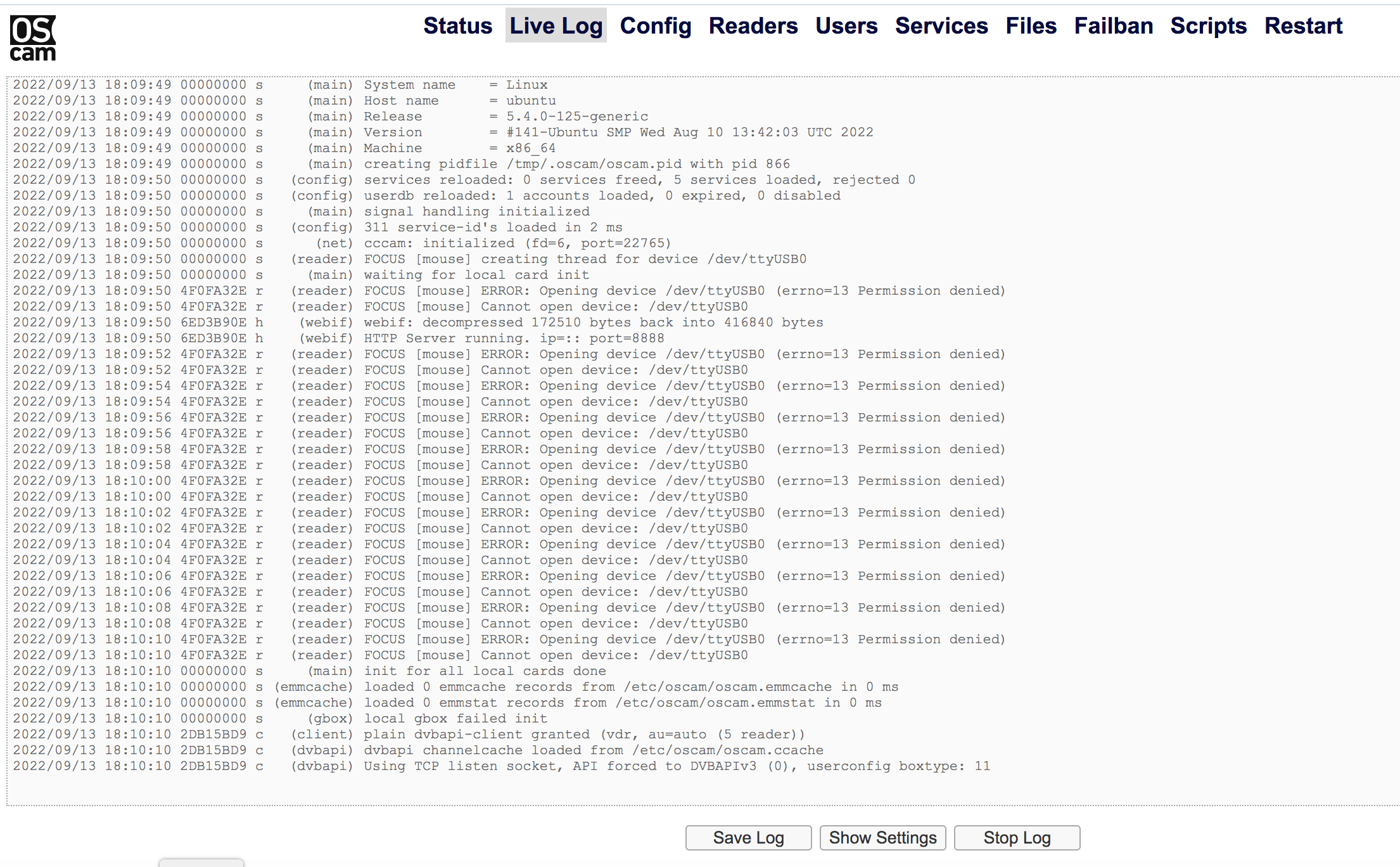Click the OSCam logo icon
The height and width of the screenshot is (867, 1400).
click(x=33, y=38)
